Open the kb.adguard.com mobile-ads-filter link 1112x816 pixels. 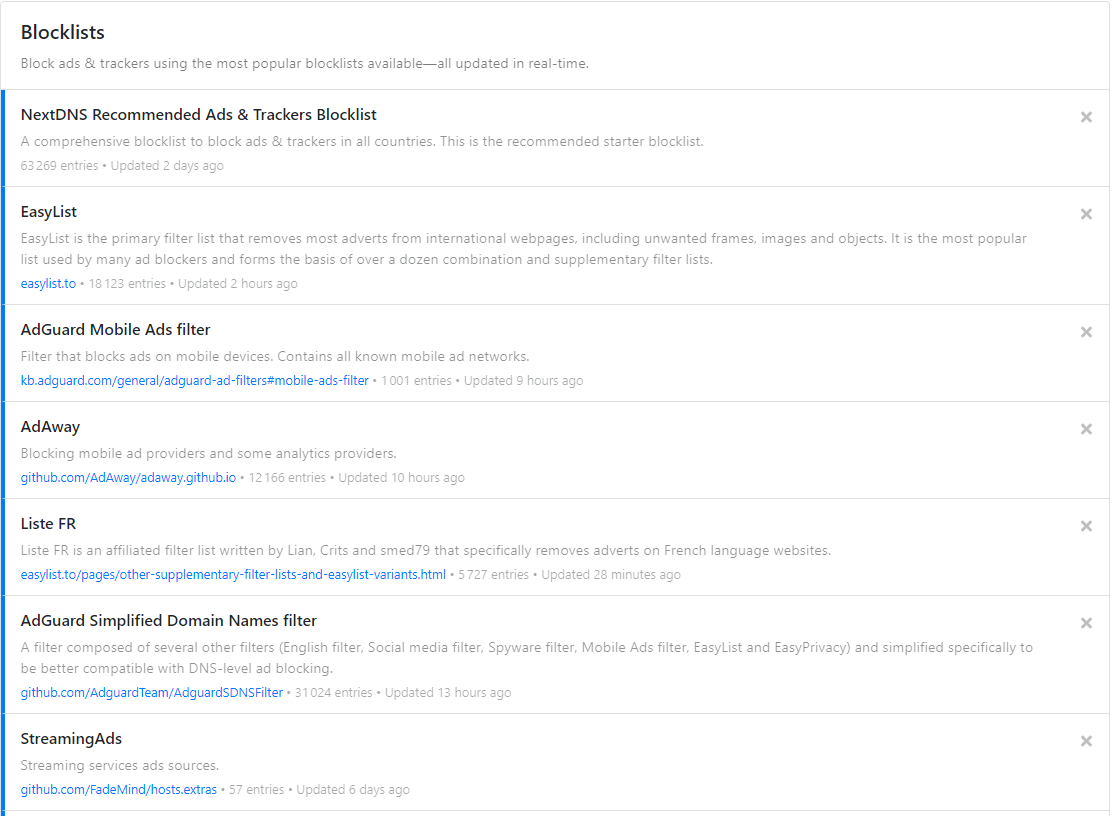tap(194, 381)
